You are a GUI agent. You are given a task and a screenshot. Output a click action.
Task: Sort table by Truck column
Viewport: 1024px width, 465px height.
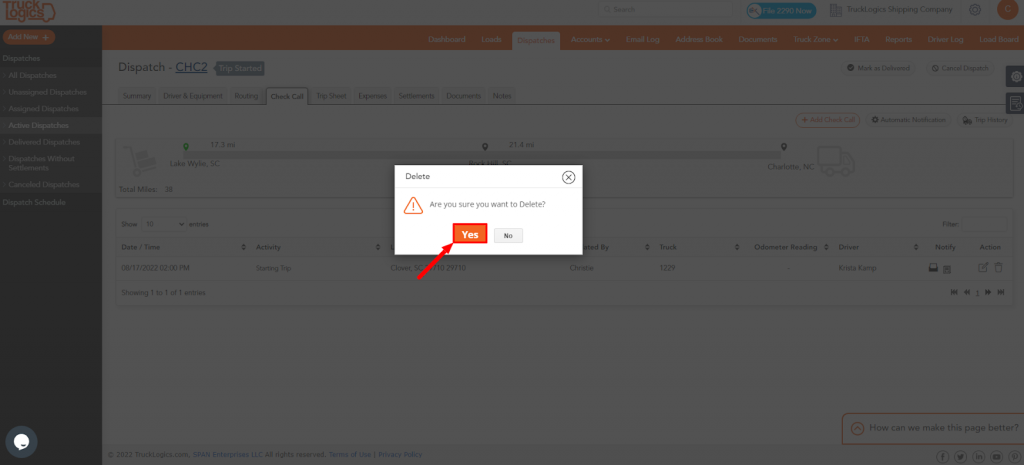coord(698,248)
